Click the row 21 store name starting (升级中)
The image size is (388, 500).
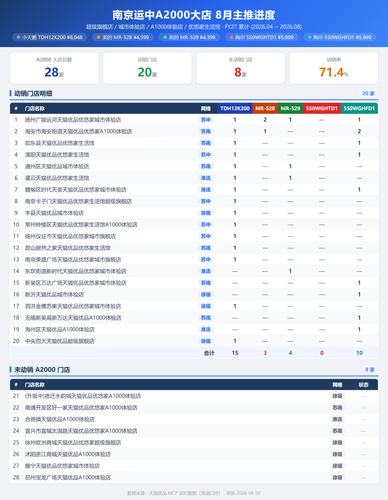pyautogui.click(x=83, y=396)
